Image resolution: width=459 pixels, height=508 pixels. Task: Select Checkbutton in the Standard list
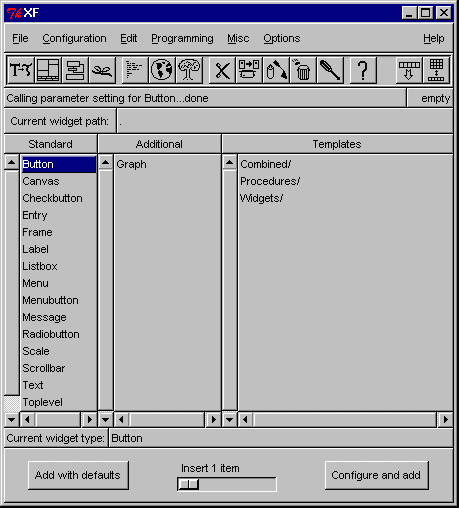52,198
